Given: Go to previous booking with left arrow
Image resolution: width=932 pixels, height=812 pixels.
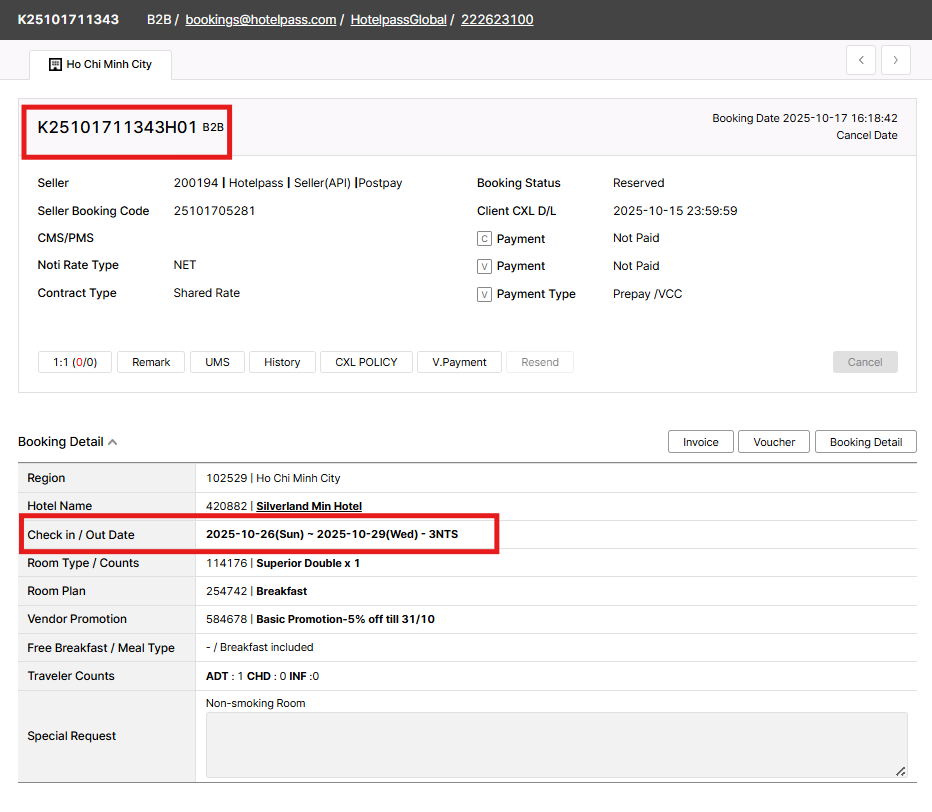Looking at the screenshot, I should (861, 60).
